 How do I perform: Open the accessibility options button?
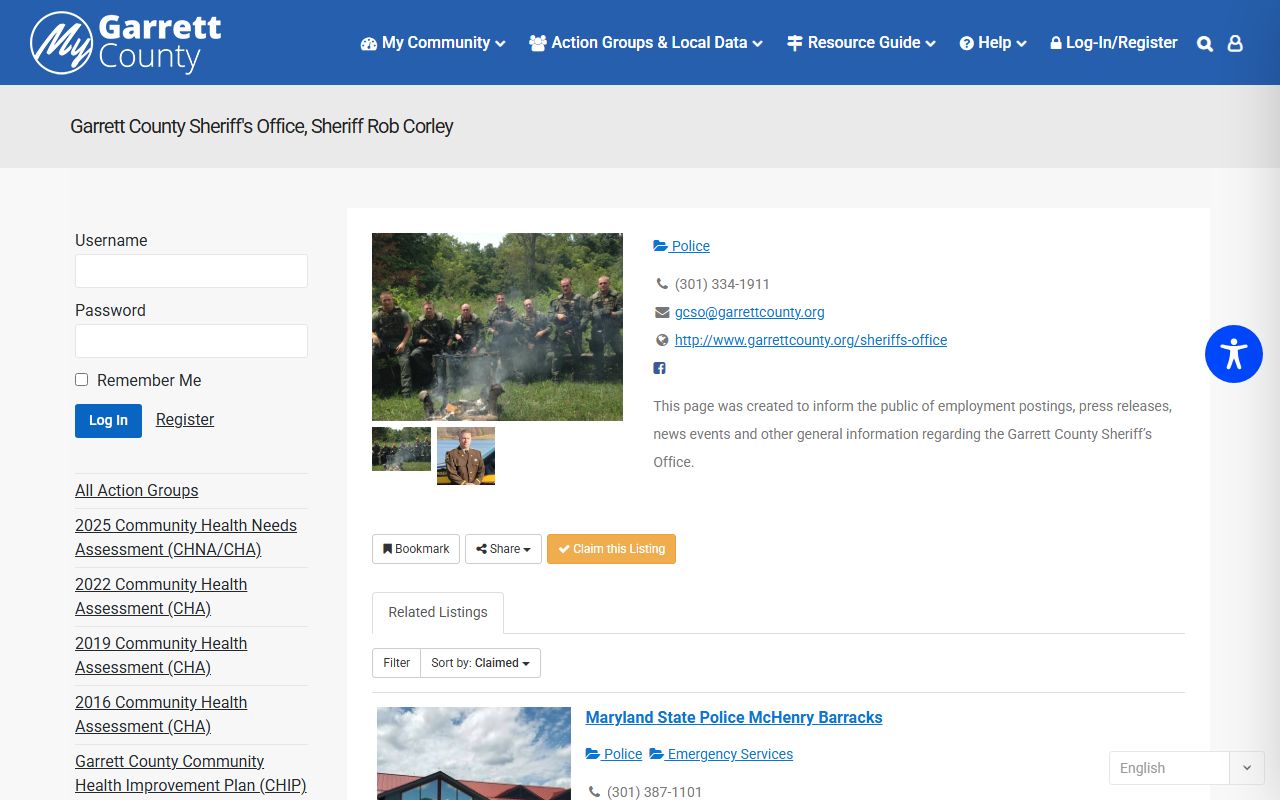[x=1234, y=354]
